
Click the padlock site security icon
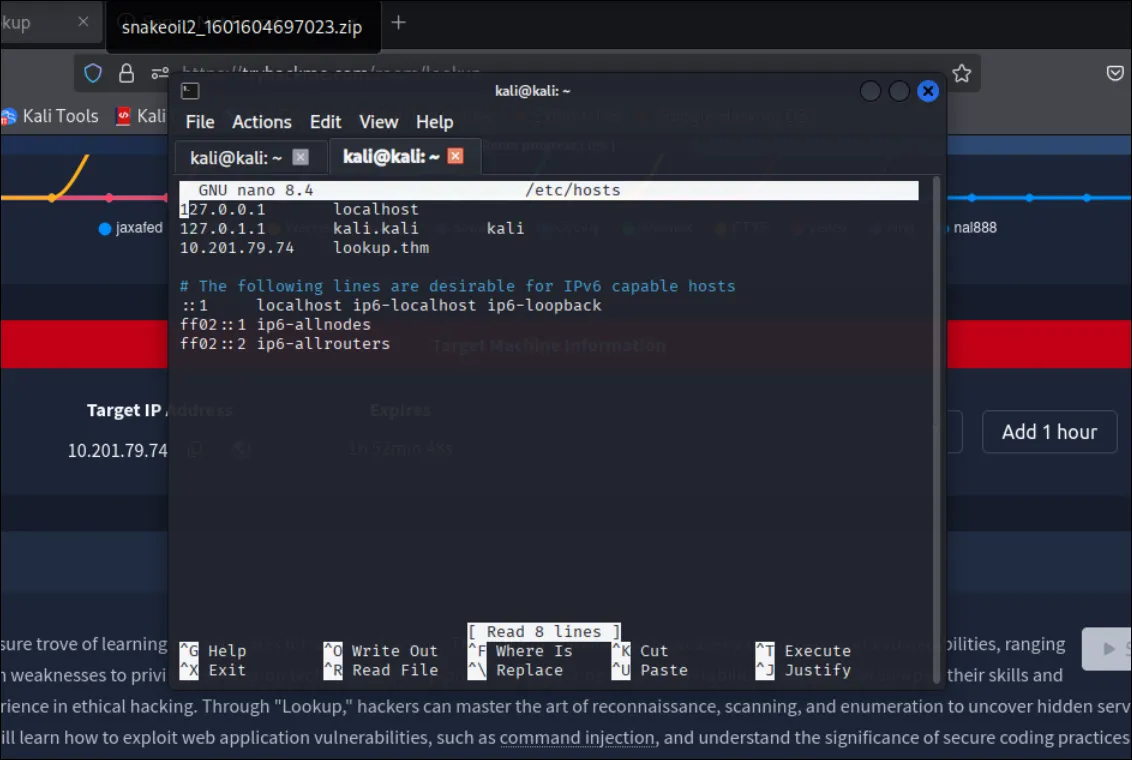pos(126,73)
